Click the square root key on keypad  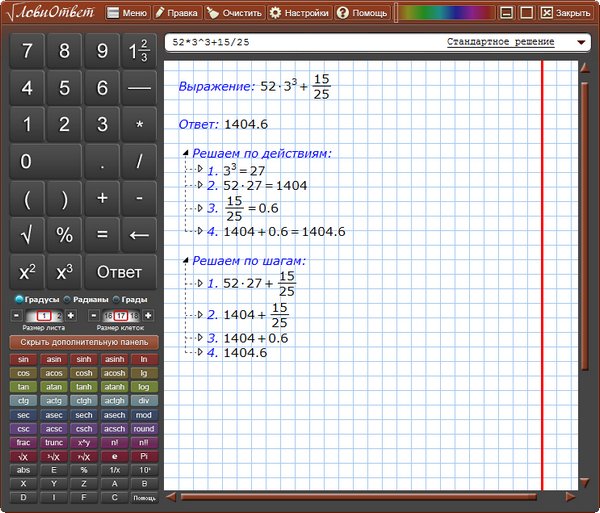tap(27, 235)
